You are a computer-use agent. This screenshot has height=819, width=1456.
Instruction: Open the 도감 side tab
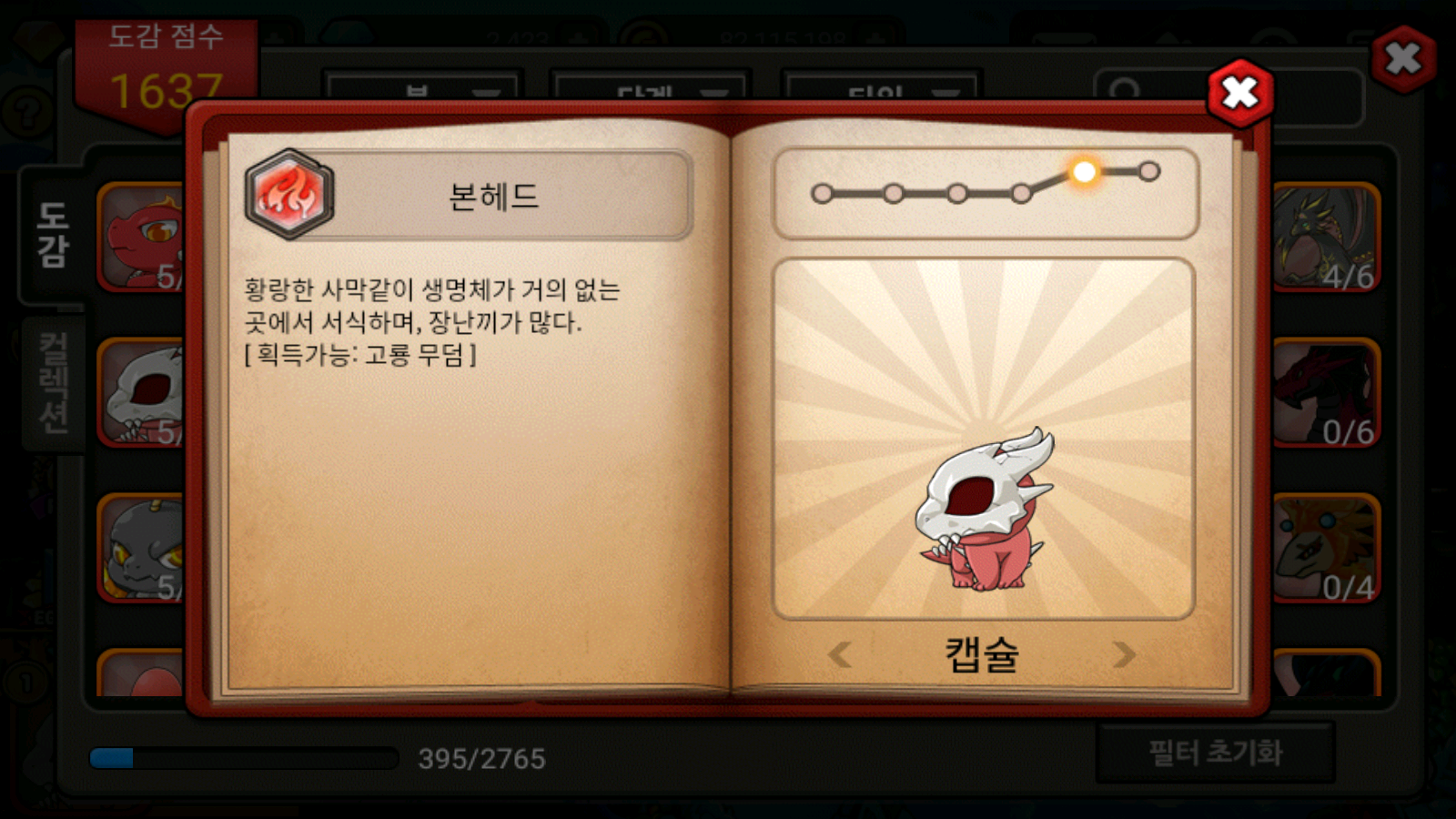pyautogui.click(x=53, y=235)
